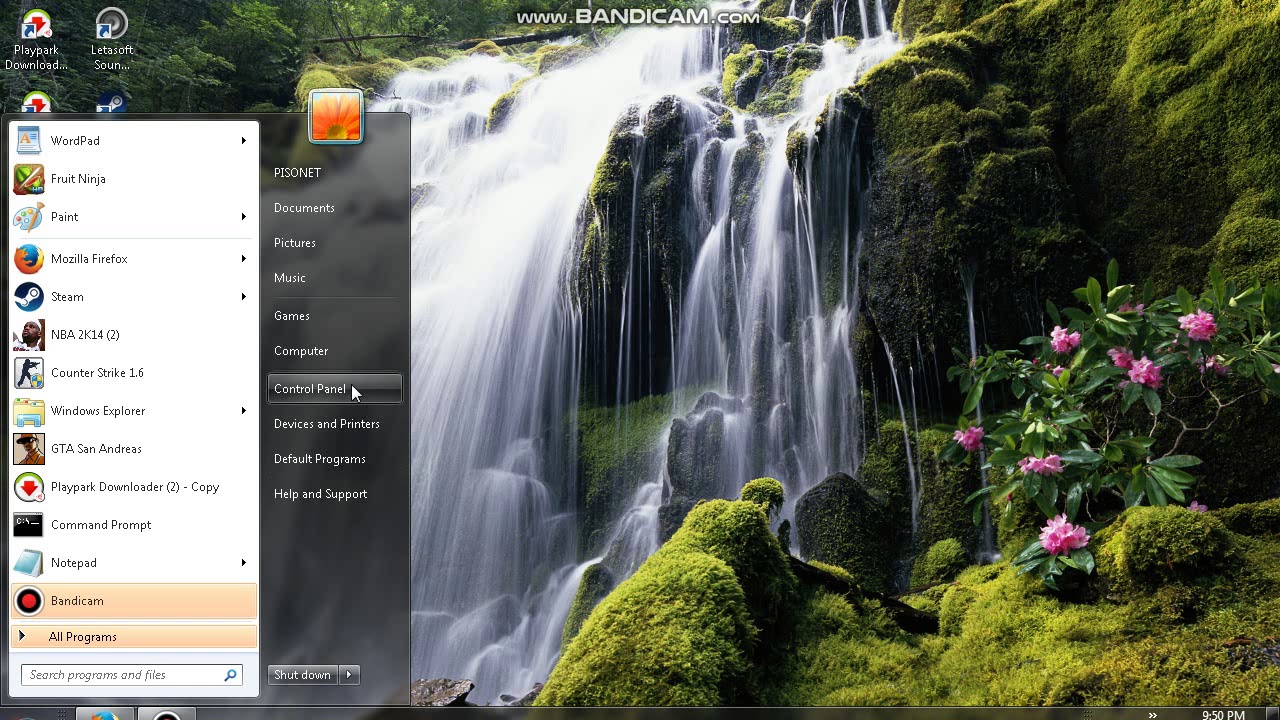The height and width of the screenshot is (720, 1280).
Task: Open Documents from the Start menu
Action: coord(334,208)
